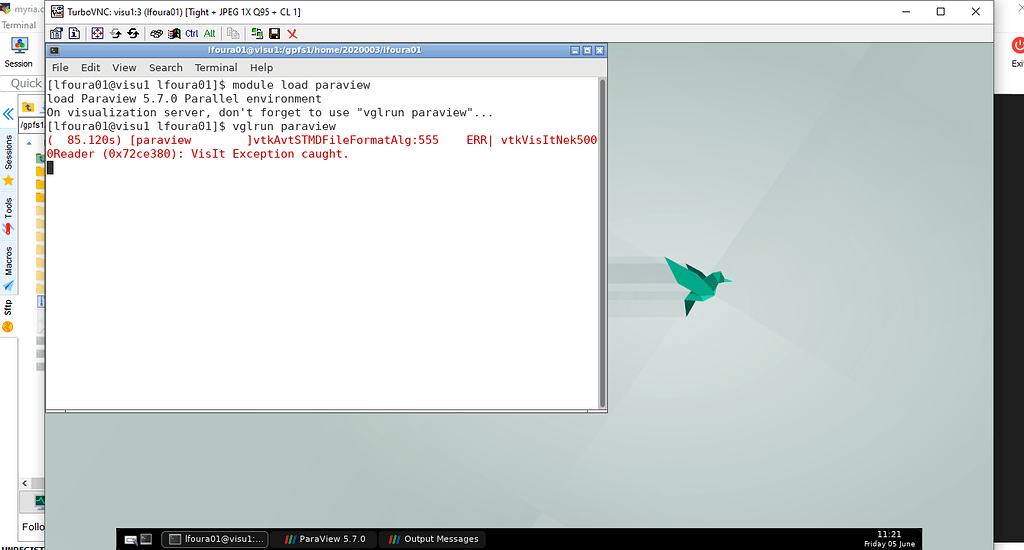This screenshot has height=550, width=1024.
Task: Open the terminal View menu
Action: (x=124, y=67)
